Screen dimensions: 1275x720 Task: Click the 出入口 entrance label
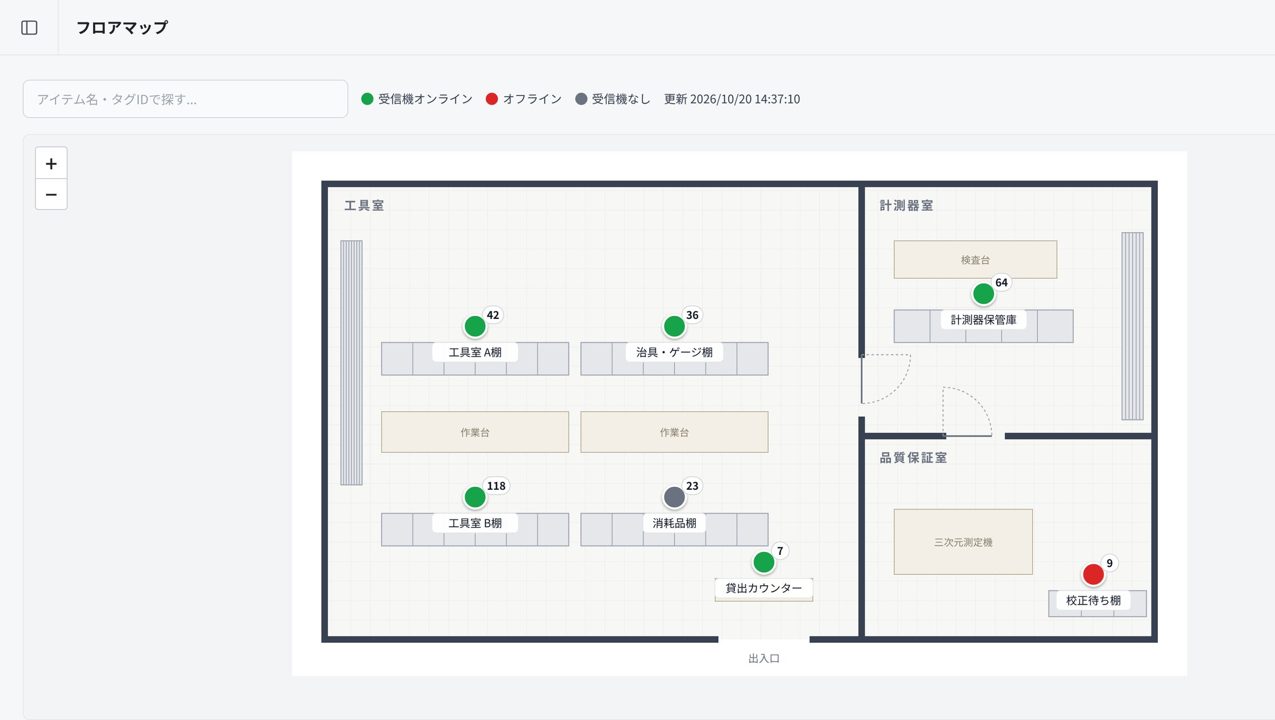click(x=764, y=658)
